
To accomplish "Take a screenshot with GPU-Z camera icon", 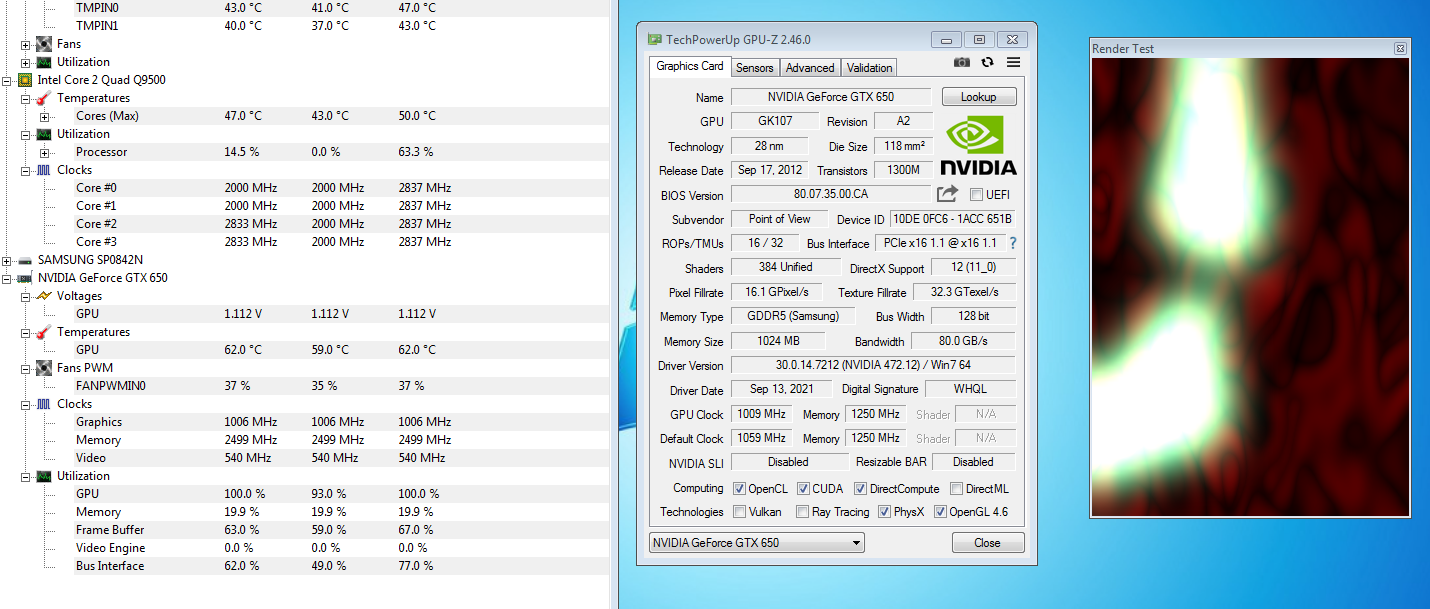I will pos(961,62).
